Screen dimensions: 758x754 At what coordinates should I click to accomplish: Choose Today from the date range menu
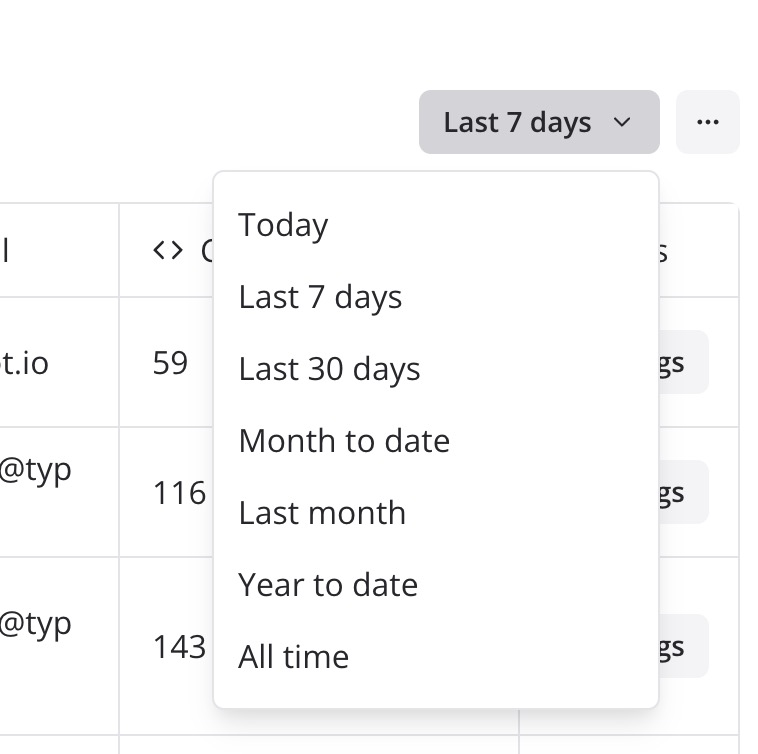tap(283, 225)
